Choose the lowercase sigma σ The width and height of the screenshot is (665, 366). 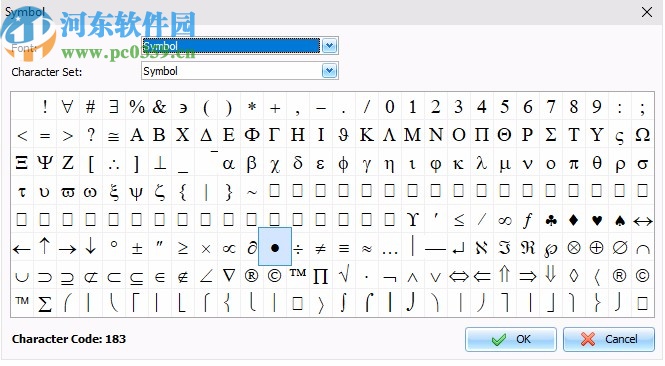643,164
